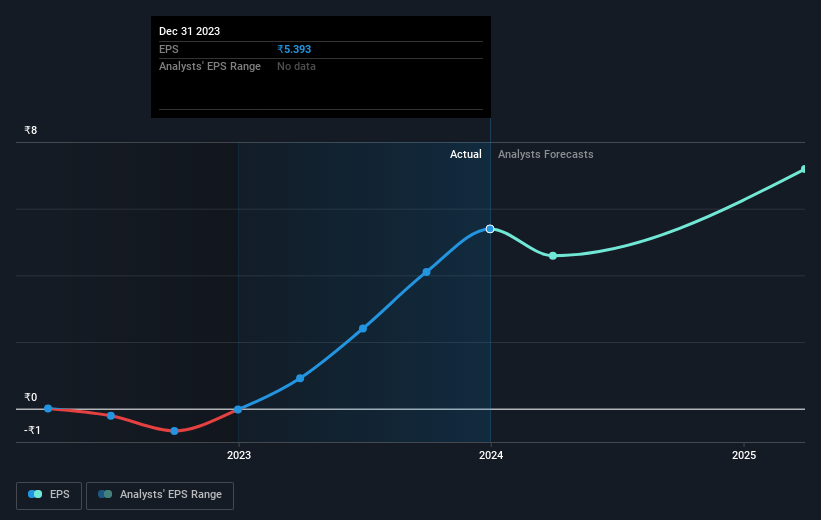Click the first blue point after 2023

tap(300, 378)
